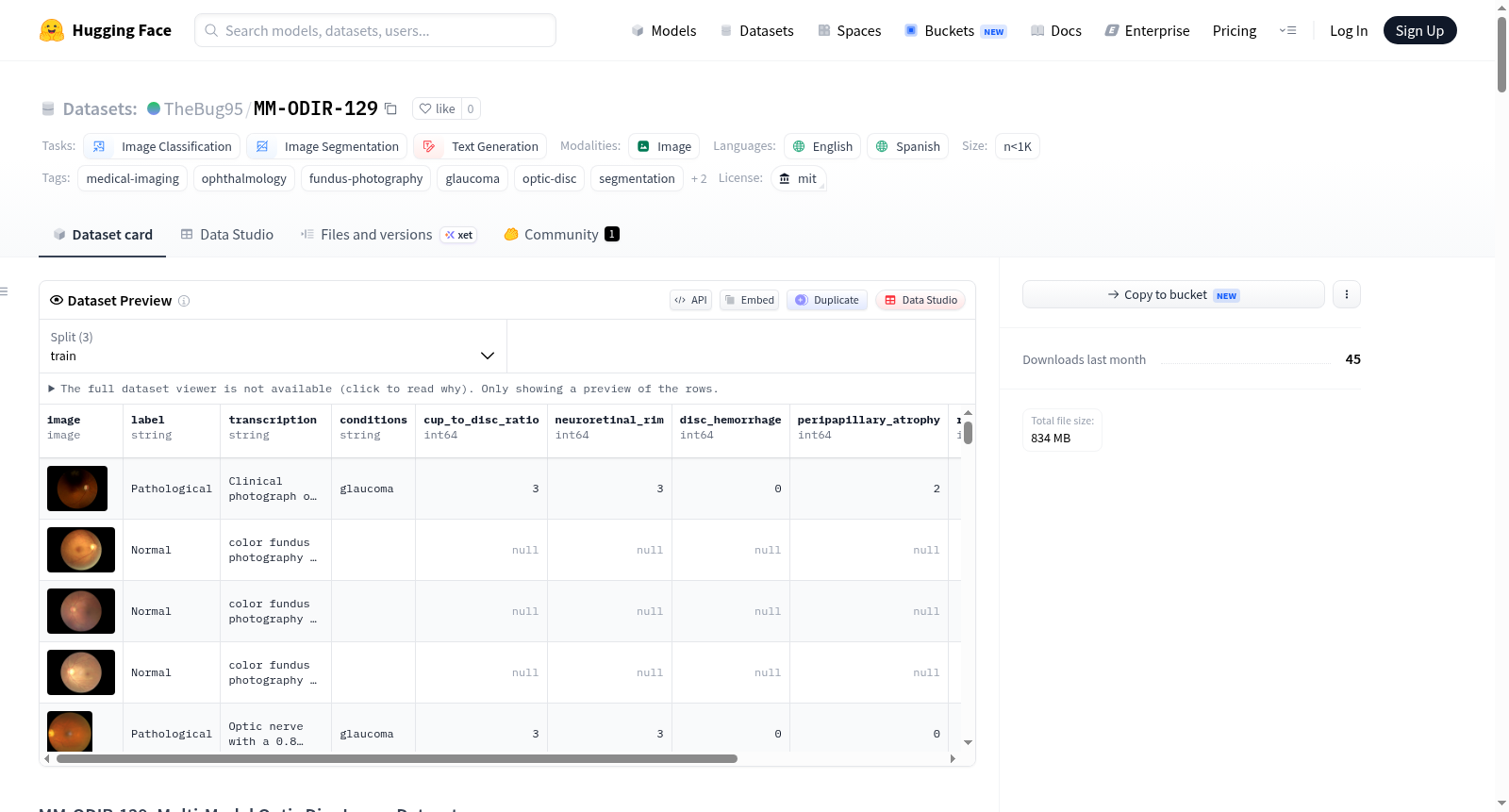Open Buckets in the top navigation
This screenshot has width=1509, height=812.
point(955,30)
